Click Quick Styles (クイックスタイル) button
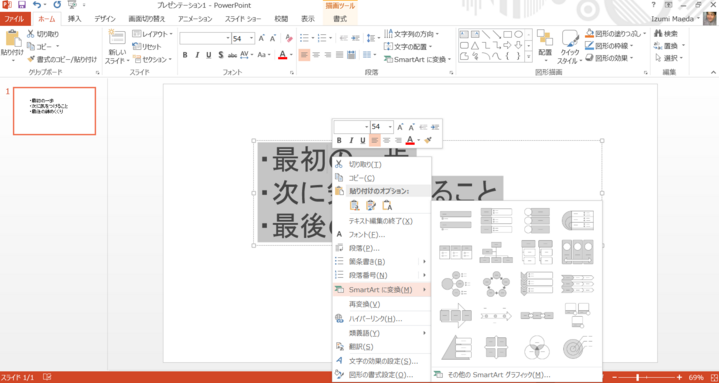Viewport: 719px width, 383px height. pos(570,47)
